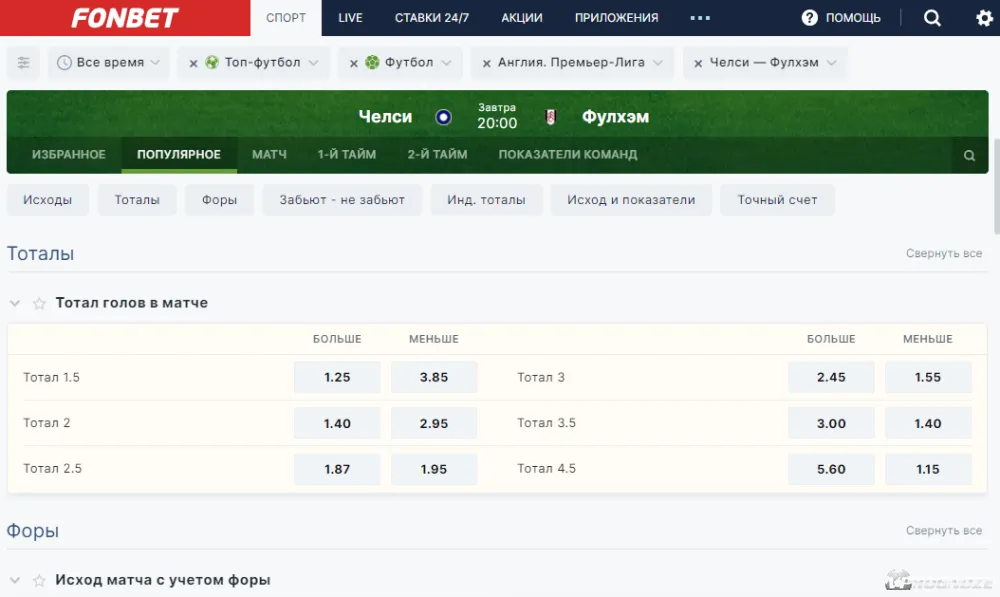Open the filter sliders icon
The height and width of the screenshot is (597, 1000).
[24, 63]
